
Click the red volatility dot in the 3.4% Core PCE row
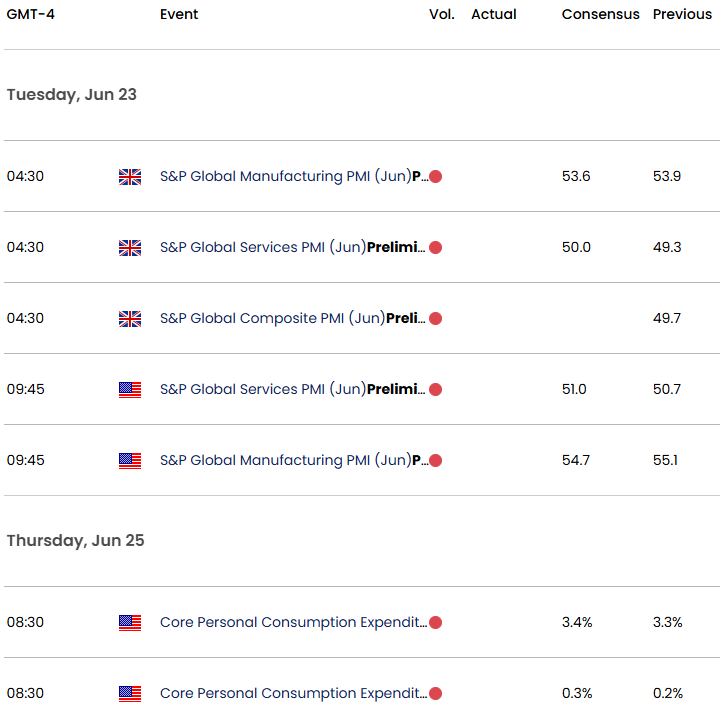(435, 623)
